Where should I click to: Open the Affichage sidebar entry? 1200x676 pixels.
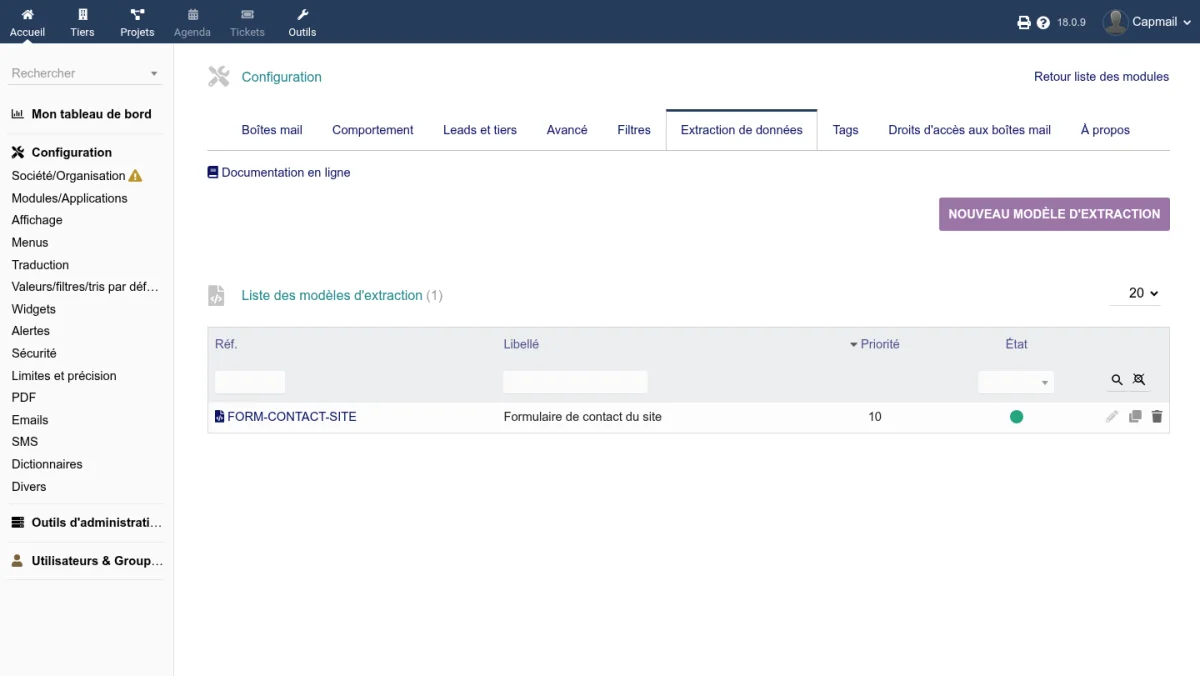(x=37, y=220)
